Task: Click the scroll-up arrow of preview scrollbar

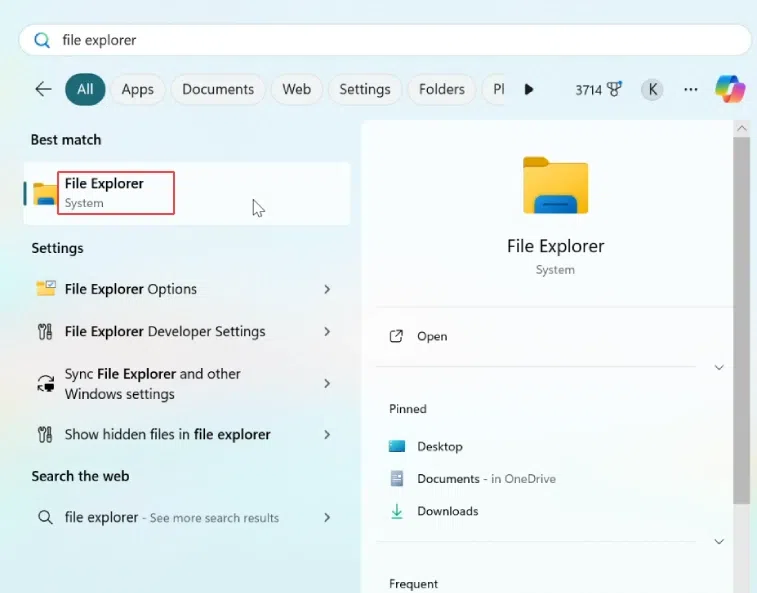Action: 742,128
